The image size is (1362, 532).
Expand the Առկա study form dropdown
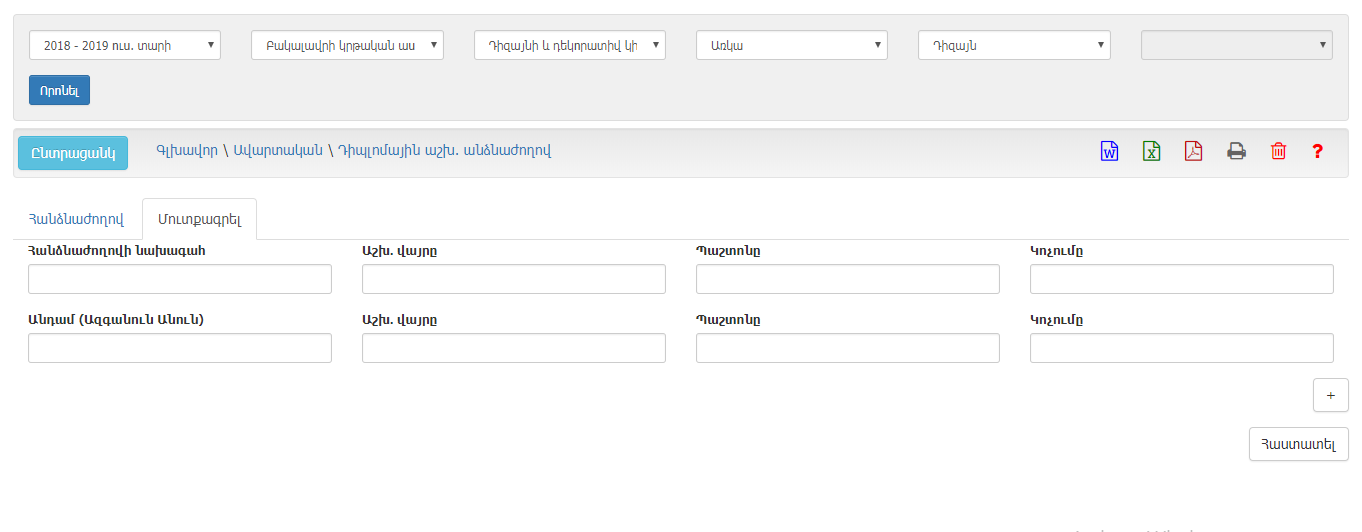pyautogui.click(x=791, y=45)
